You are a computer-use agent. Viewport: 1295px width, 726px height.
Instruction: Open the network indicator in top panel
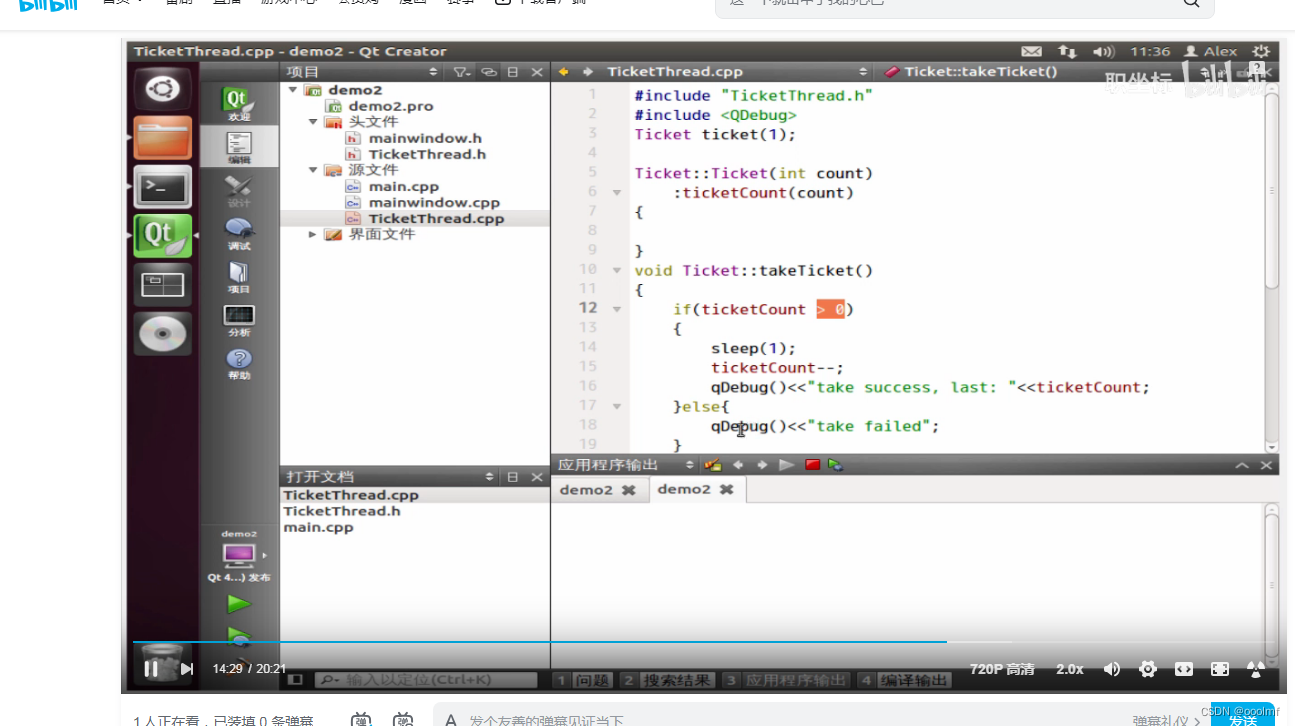(x=1067, y=51)
